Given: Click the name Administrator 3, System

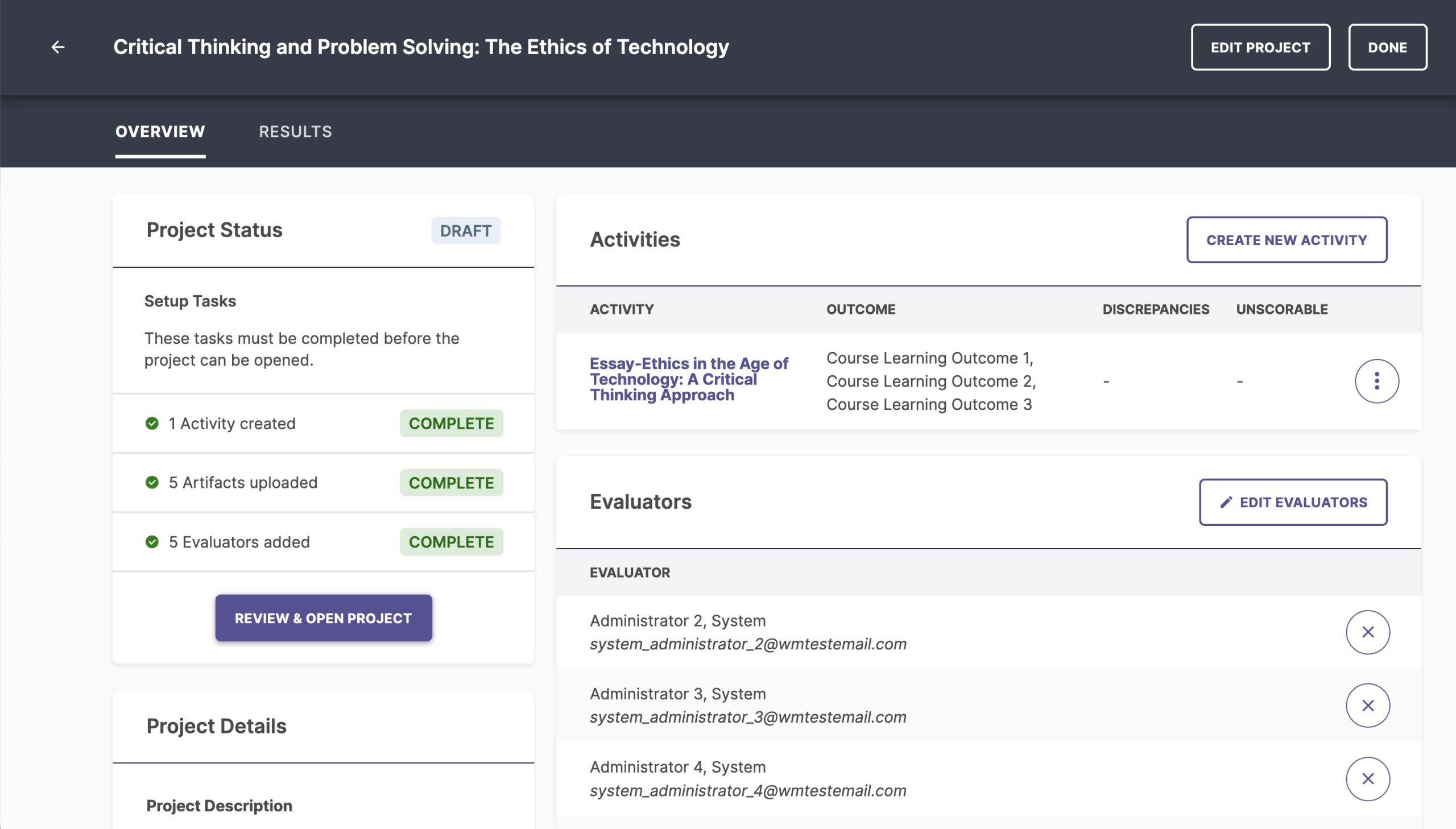Looking at the screenshot, I should (677, 694).
